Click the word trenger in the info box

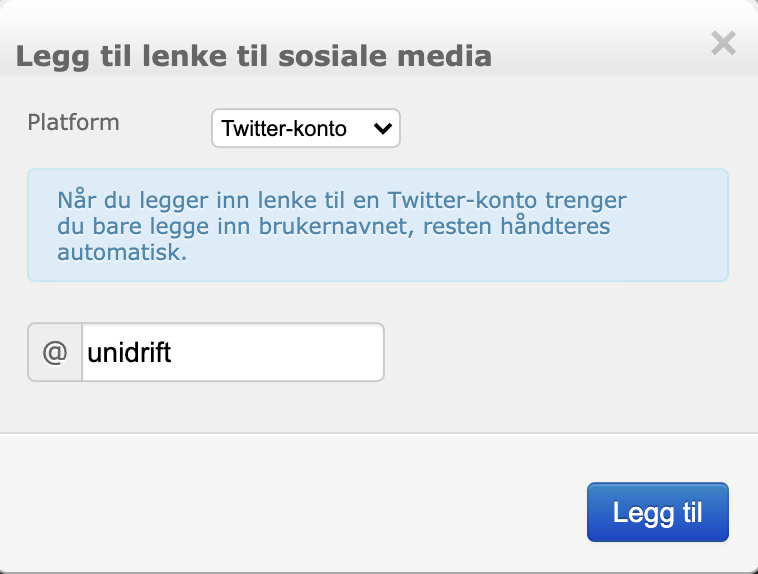(586, 201)
